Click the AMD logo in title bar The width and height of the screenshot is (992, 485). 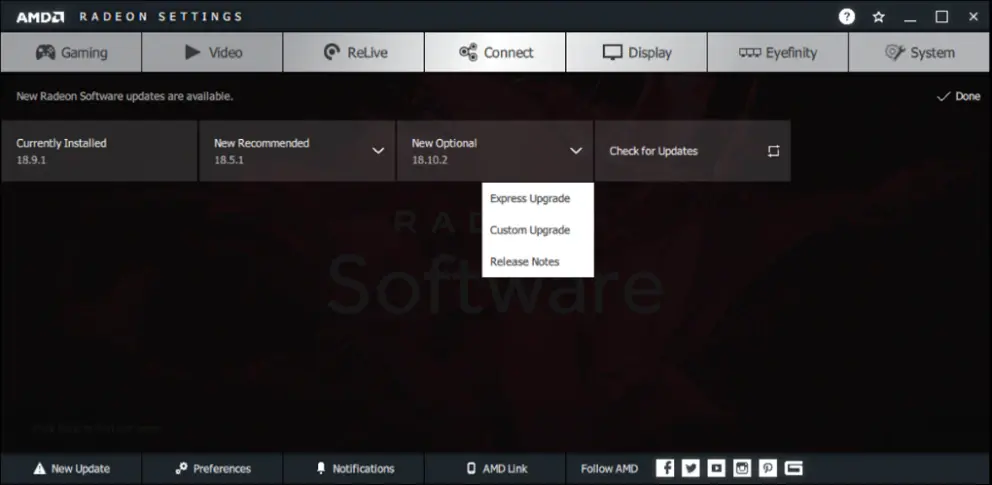pos(40,17)
